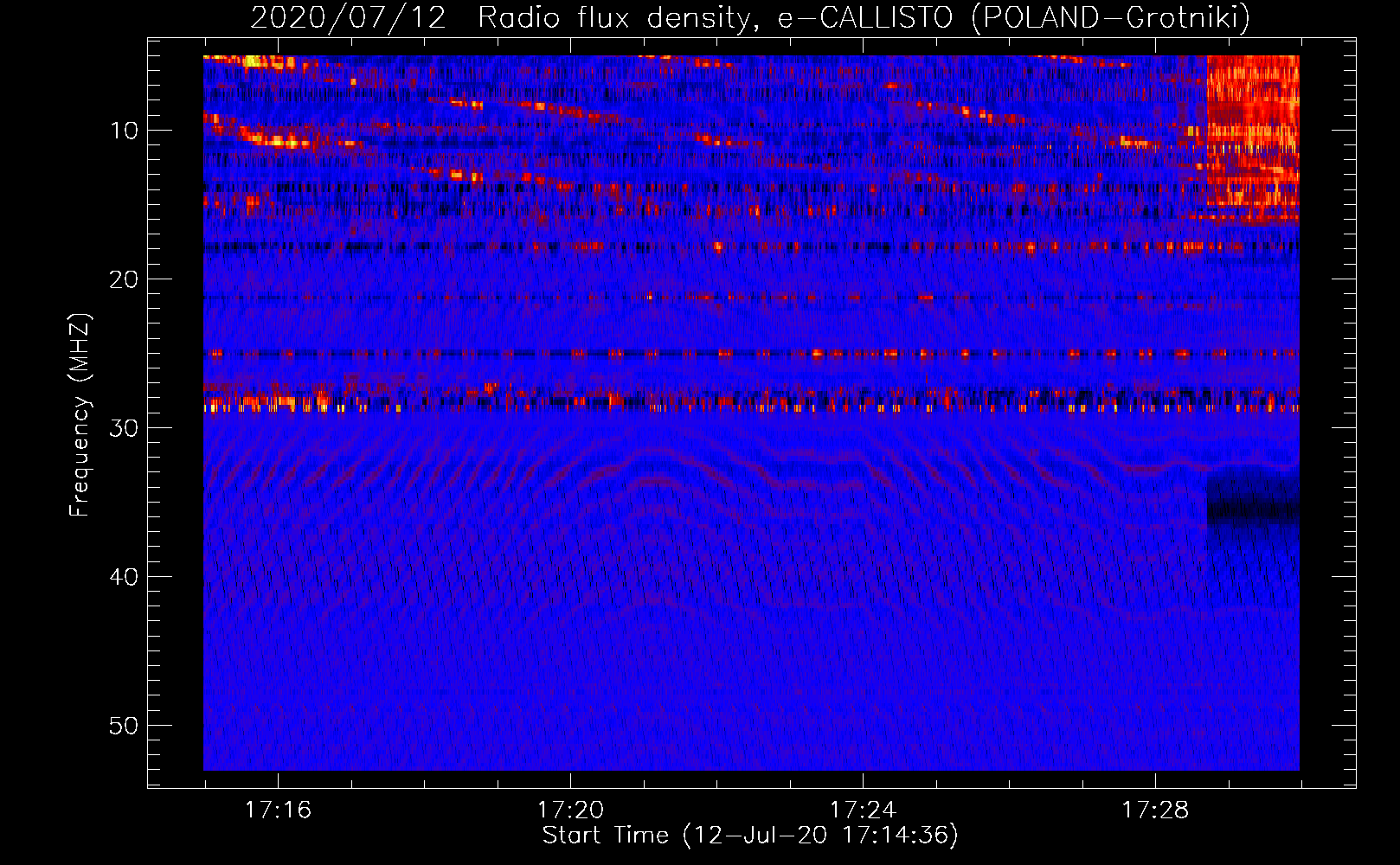Click the time tick label "17:20"
The width and height of the screenshot is (1400, 865).
pyautogui.click(x=570, y=811)
